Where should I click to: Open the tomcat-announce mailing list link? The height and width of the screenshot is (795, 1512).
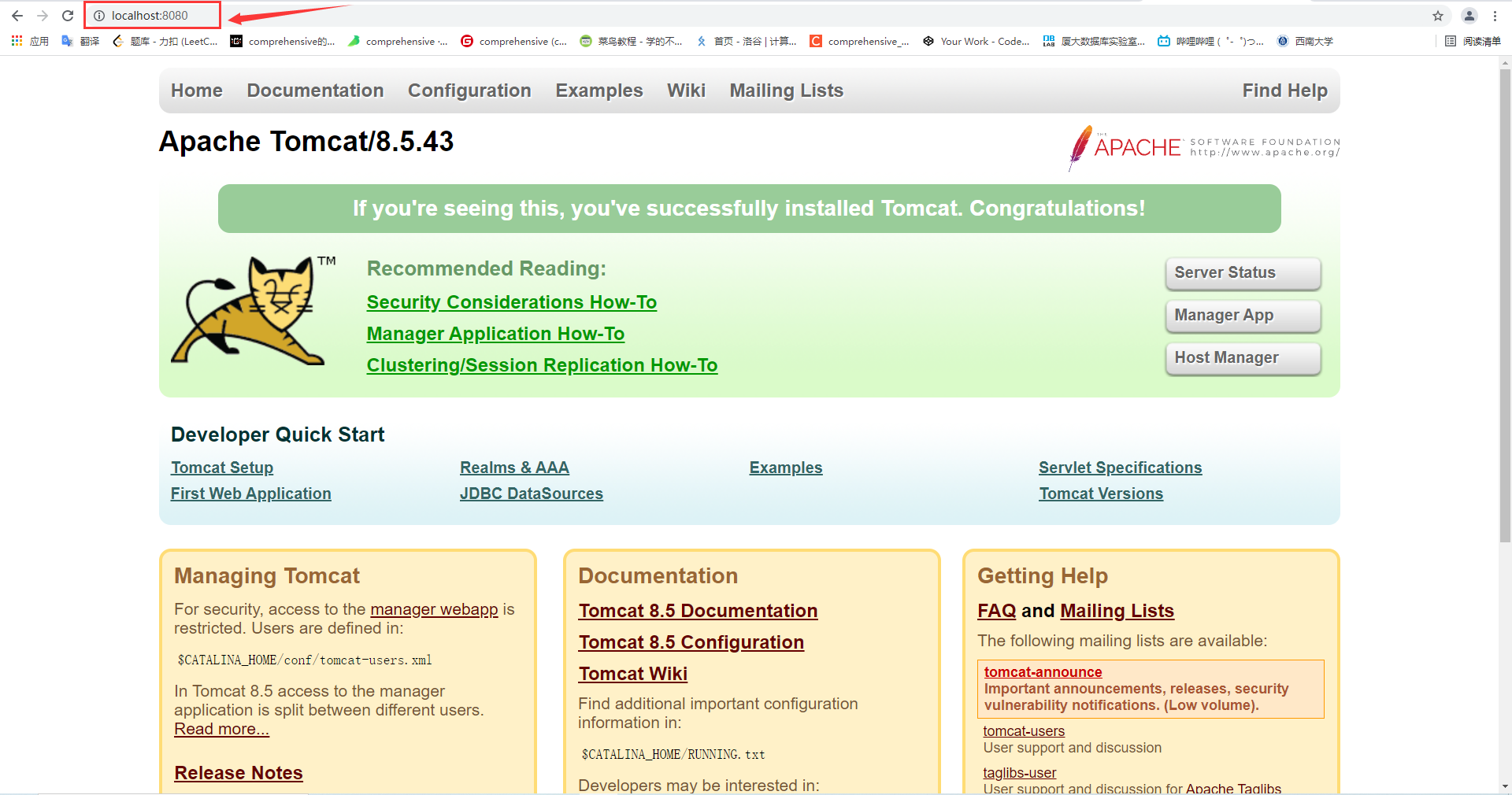(x=1043, y=672)
